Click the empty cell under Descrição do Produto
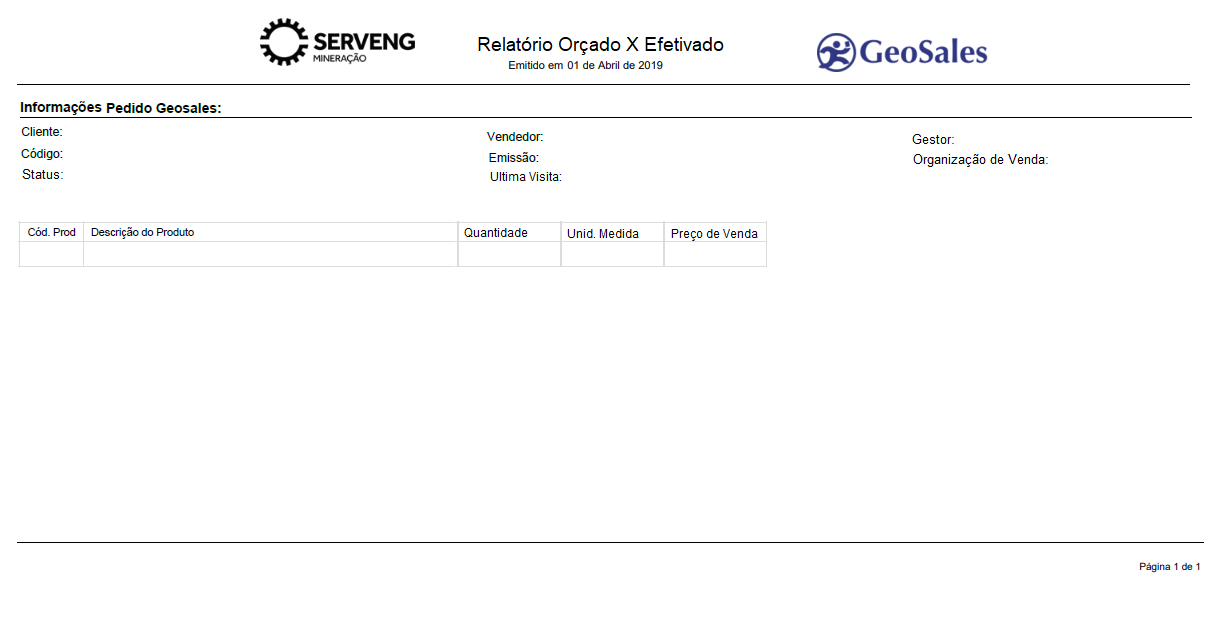 point(271,254)
